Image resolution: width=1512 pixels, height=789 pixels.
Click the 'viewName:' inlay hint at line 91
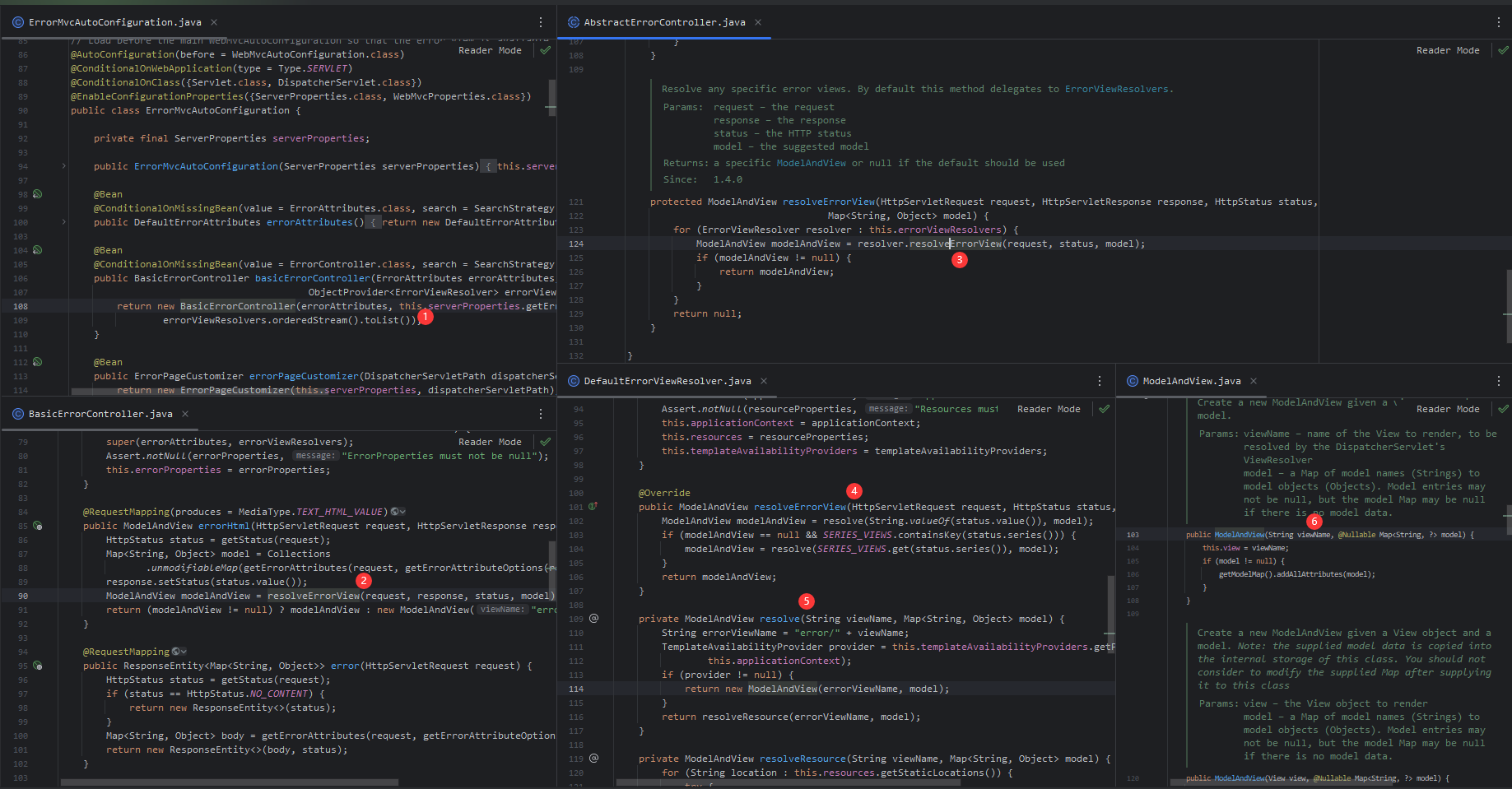coord(502,610)
